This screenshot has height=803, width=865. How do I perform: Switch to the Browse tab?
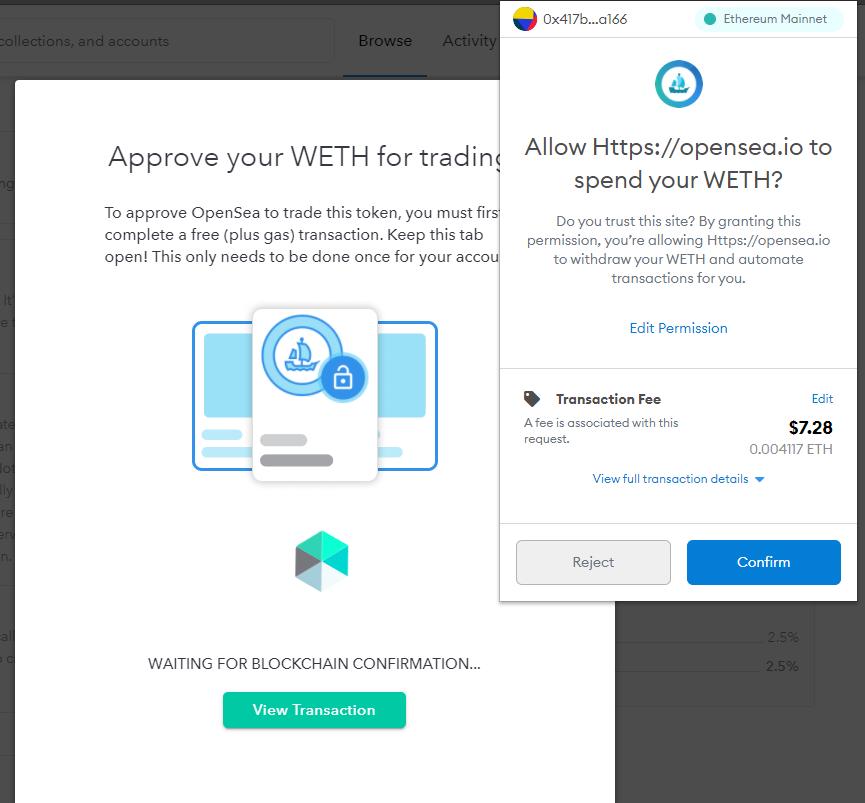(x=385, y=41)
